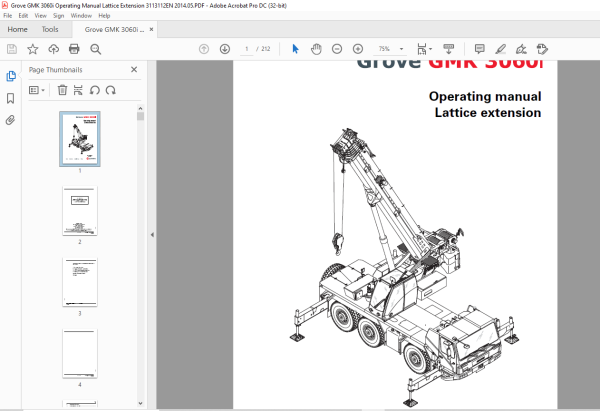
Task: Select the Highlight text pen tool
Action: pyautogui.click(x=501, y=49)
